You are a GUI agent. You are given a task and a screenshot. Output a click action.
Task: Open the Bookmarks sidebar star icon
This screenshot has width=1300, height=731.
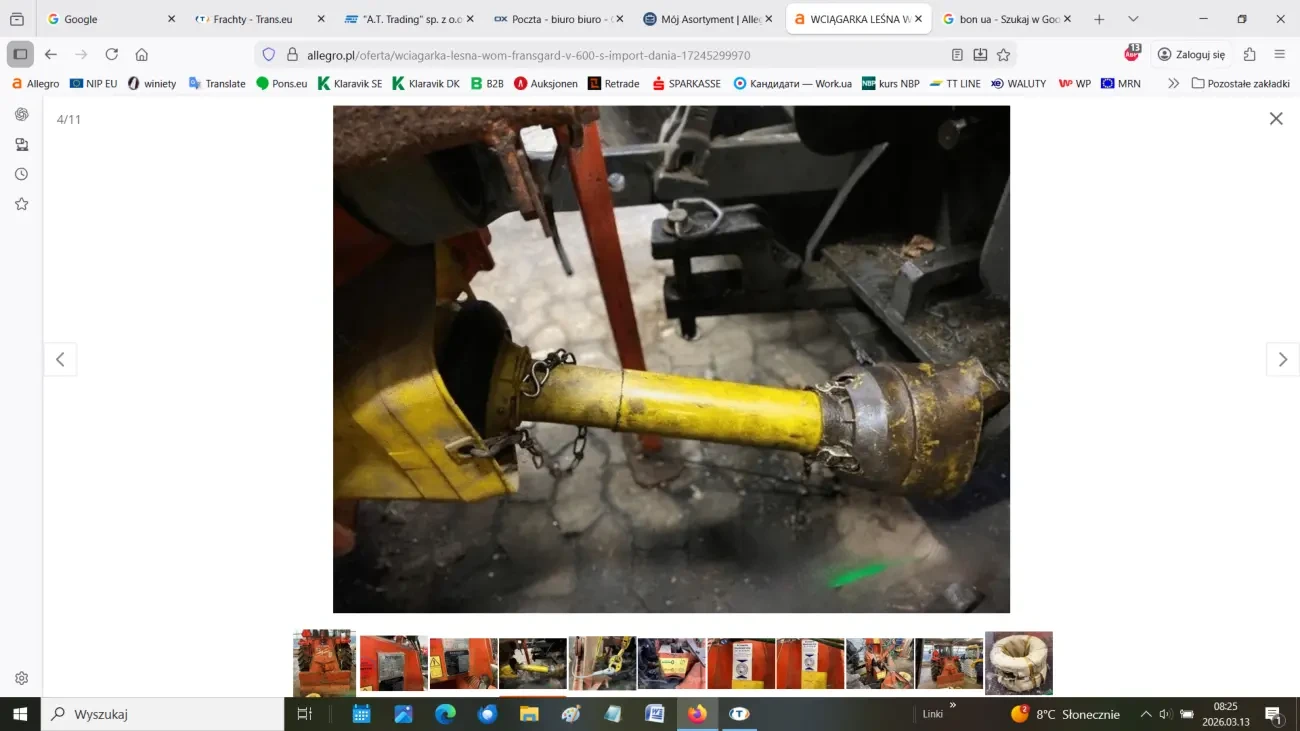[21, 204]
